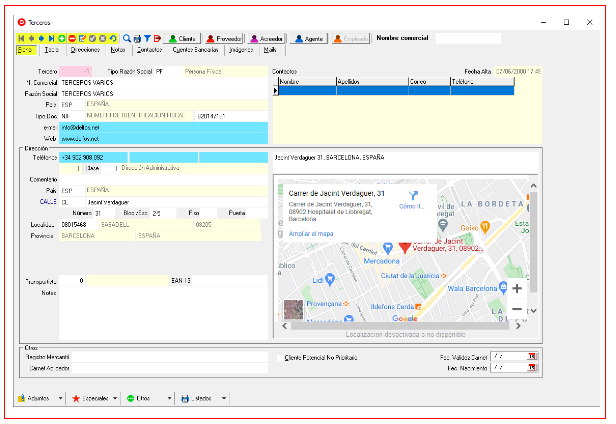This screenshot has width=616, height=424.
Task: Expand the Adjuntos dropdown
Action: click(x=58, y=398)
